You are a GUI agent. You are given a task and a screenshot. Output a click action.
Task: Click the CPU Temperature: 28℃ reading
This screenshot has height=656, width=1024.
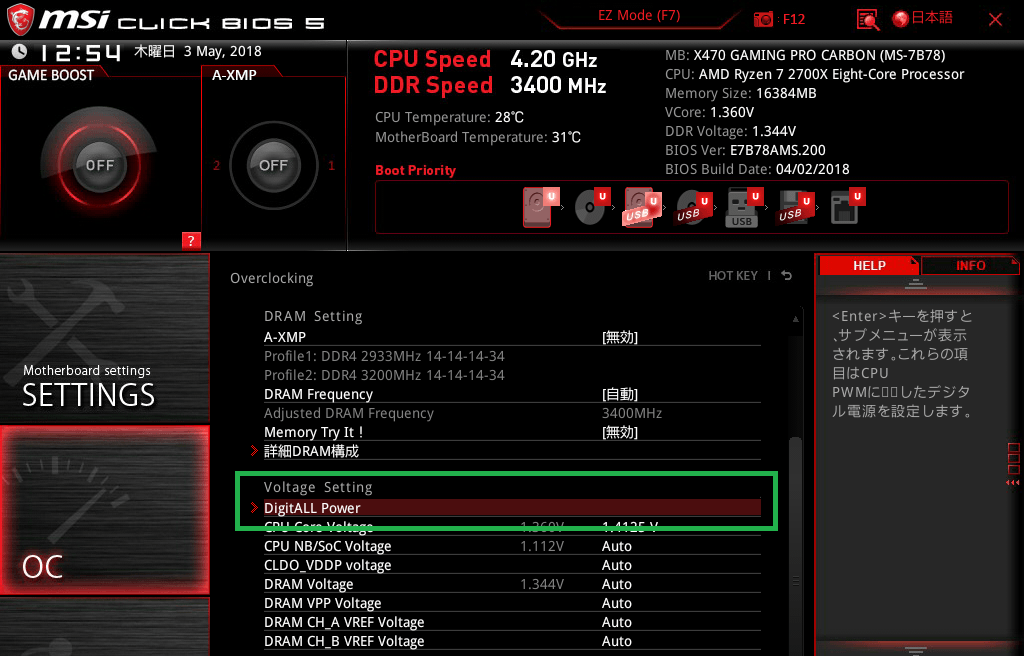coord(449,118)
